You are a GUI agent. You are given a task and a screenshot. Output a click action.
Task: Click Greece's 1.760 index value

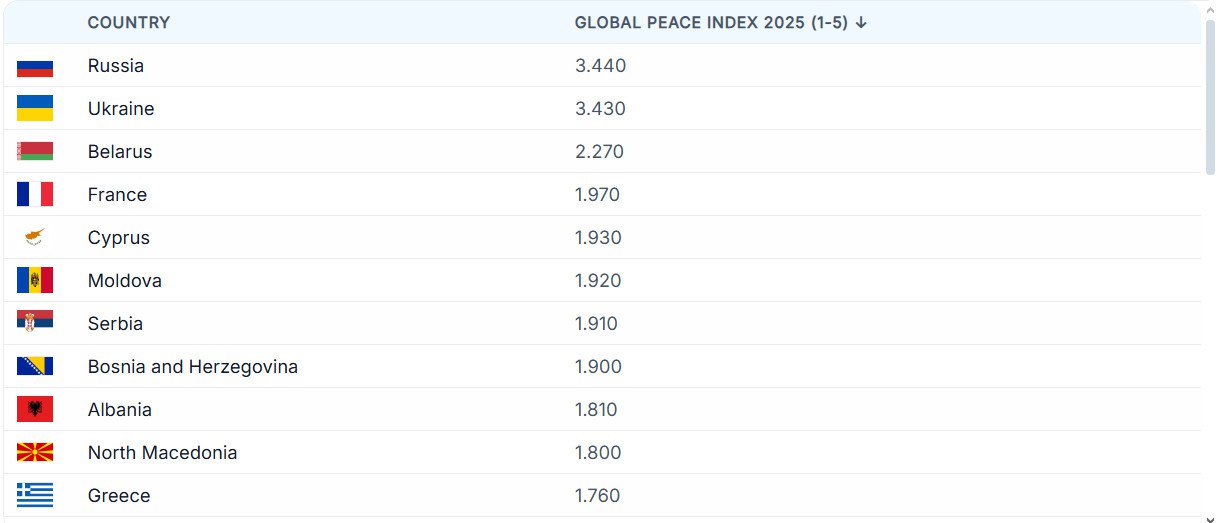[x=597, y=496]
